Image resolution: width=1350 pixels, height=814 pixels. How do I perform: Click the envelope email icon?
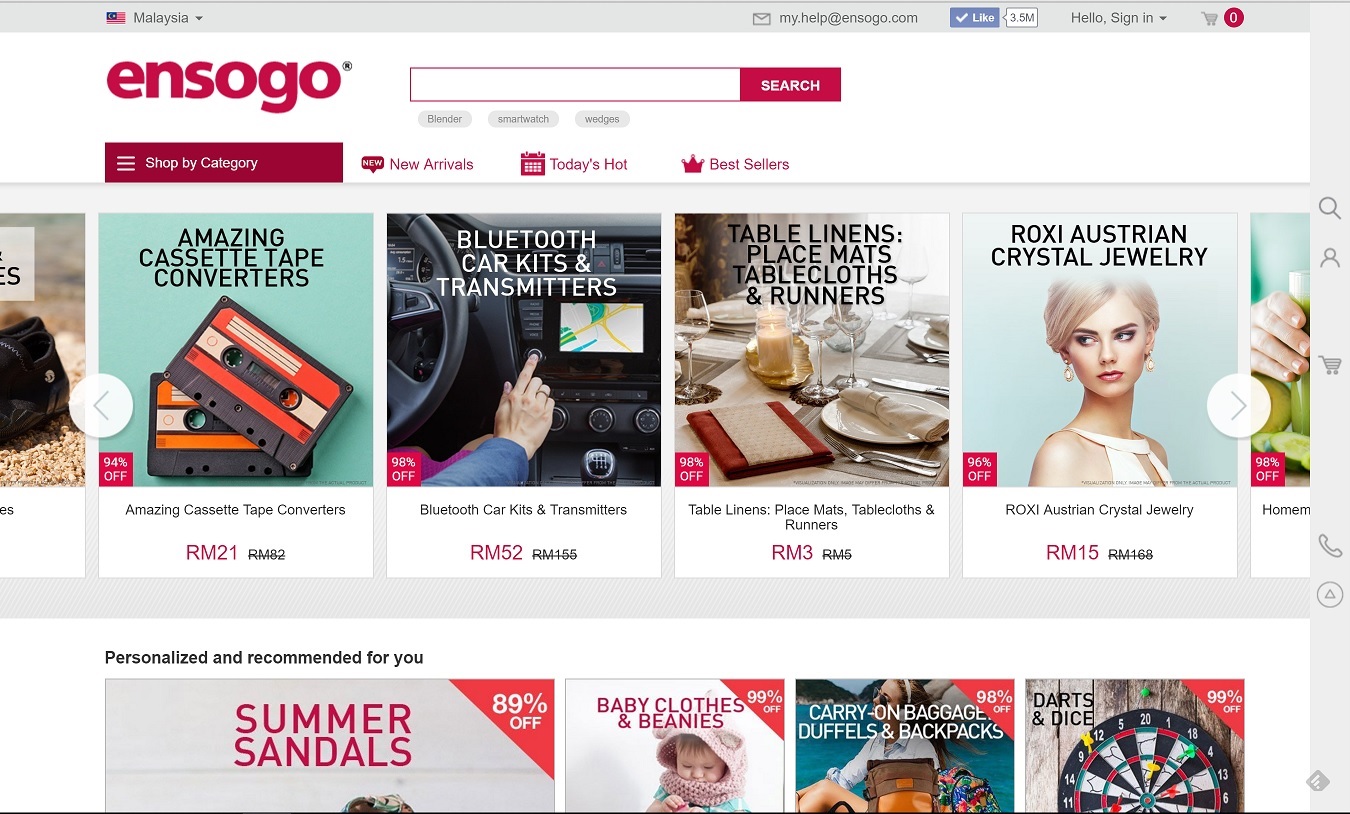(x=762, y=18)
